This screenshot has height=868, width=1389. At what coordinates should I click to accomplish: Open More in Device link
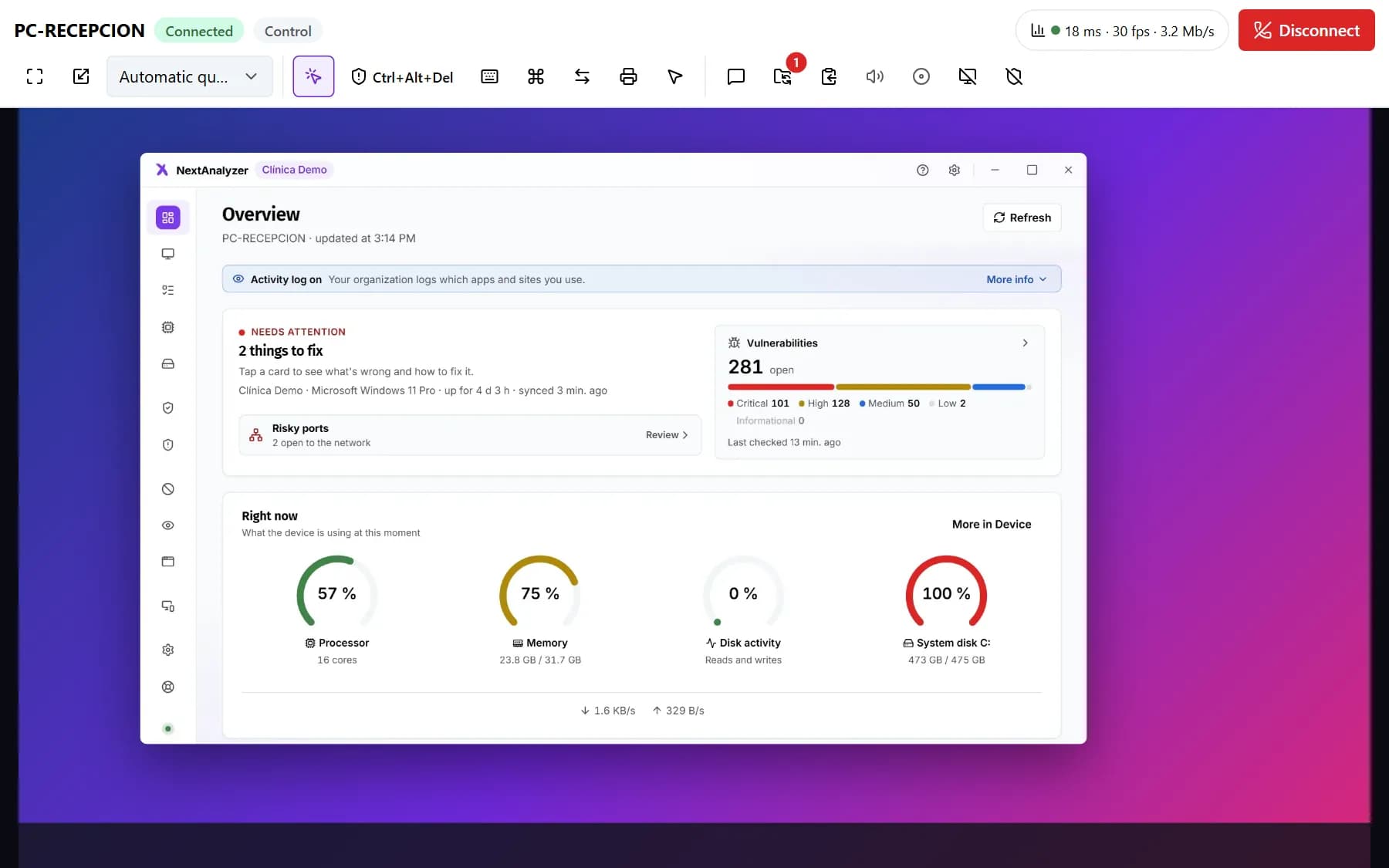click(x=992, y=524)
